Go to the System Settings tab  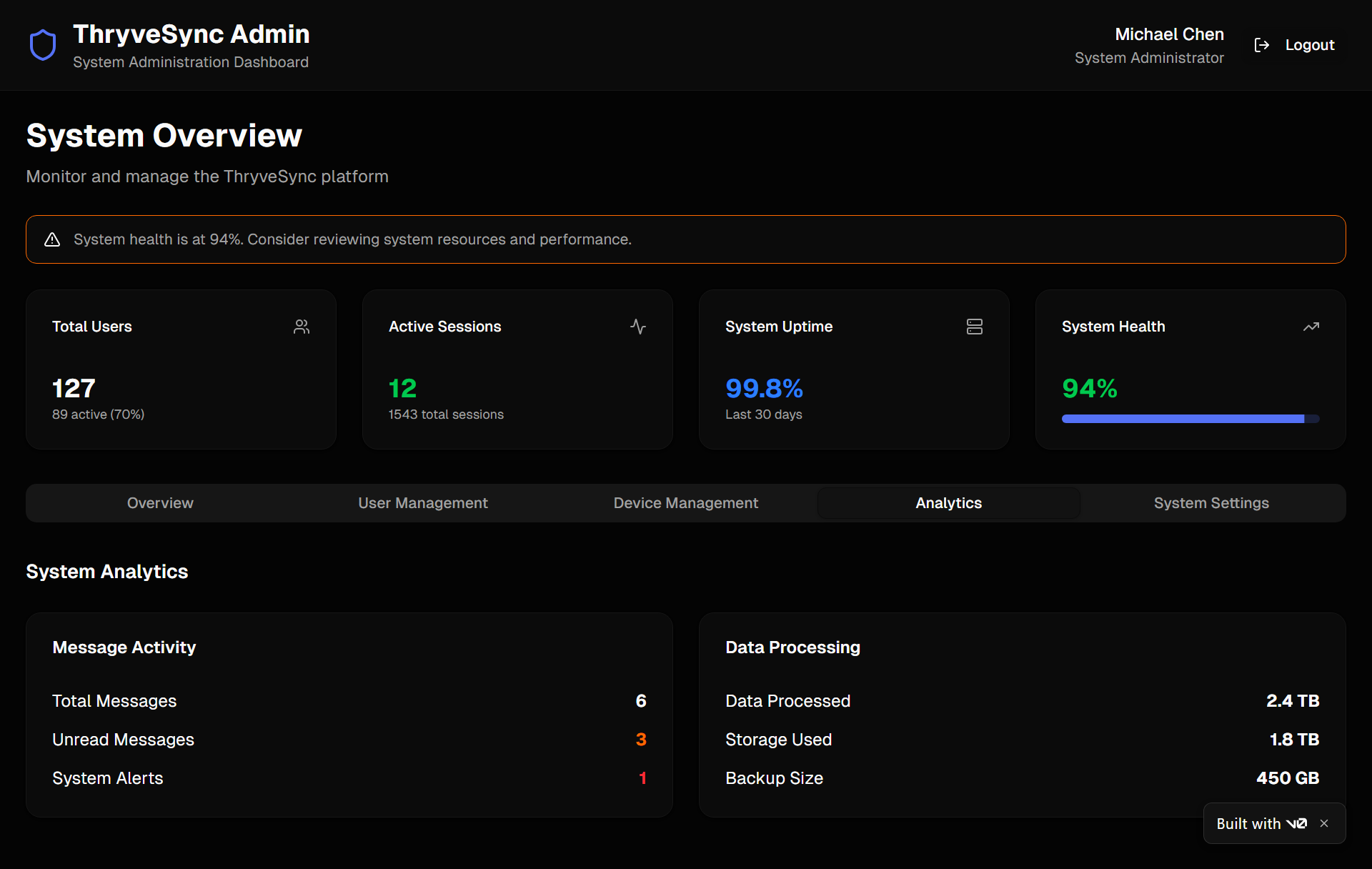coord(1212,503)
